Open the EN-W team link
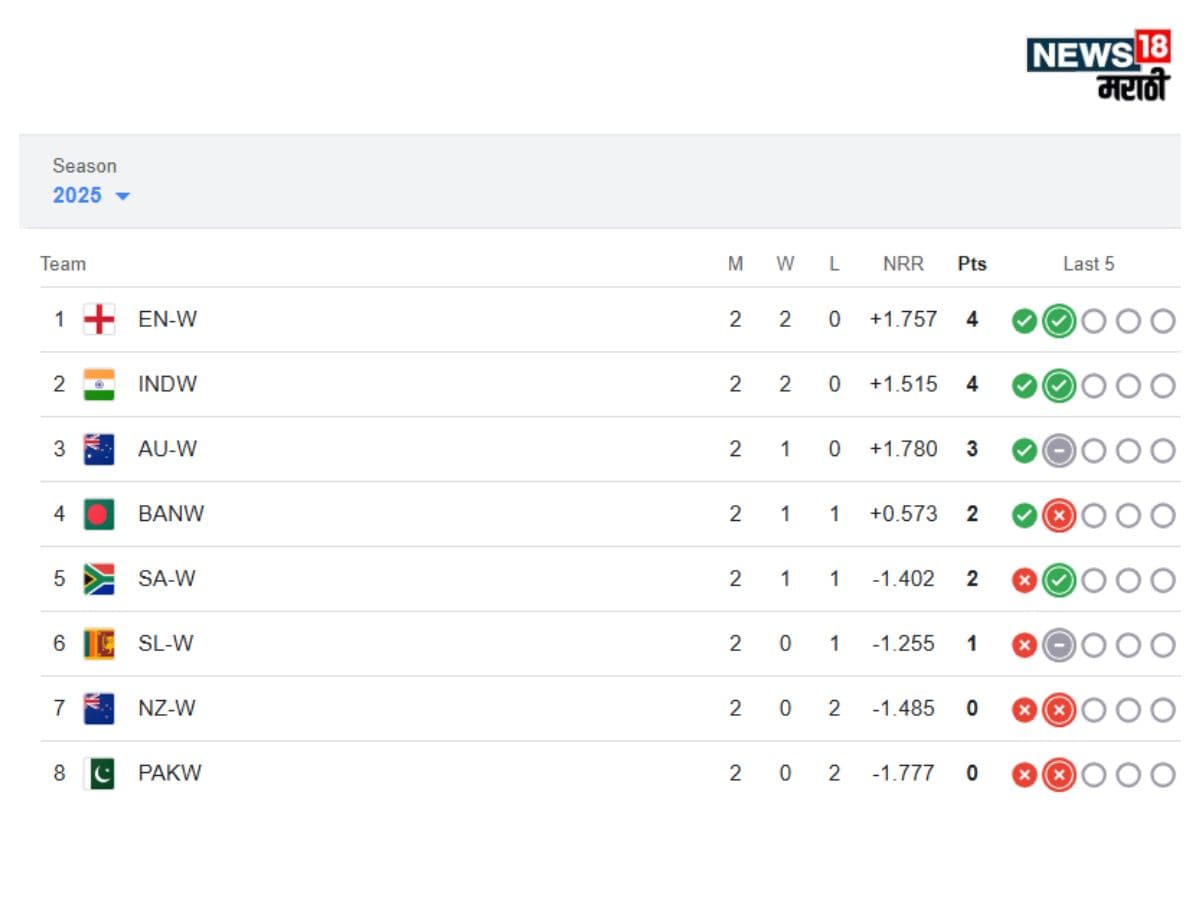Screen dimensions: 1200x900 167,320
